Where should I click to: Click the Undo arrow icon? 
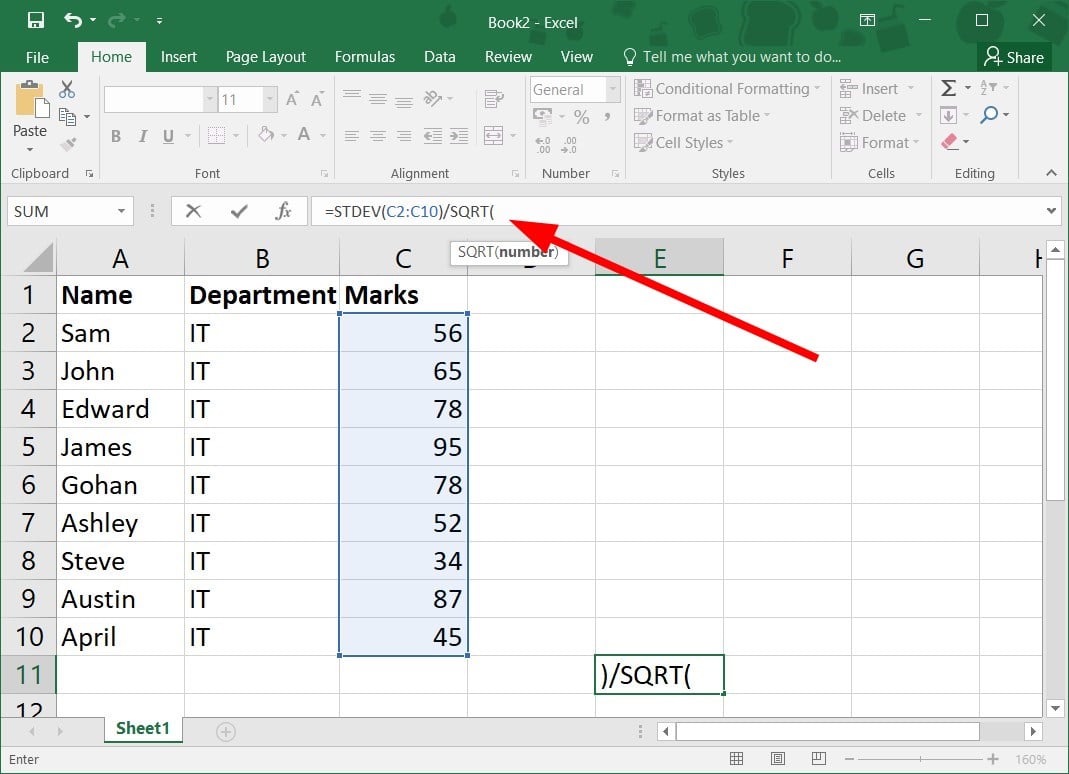click(73, 20)
